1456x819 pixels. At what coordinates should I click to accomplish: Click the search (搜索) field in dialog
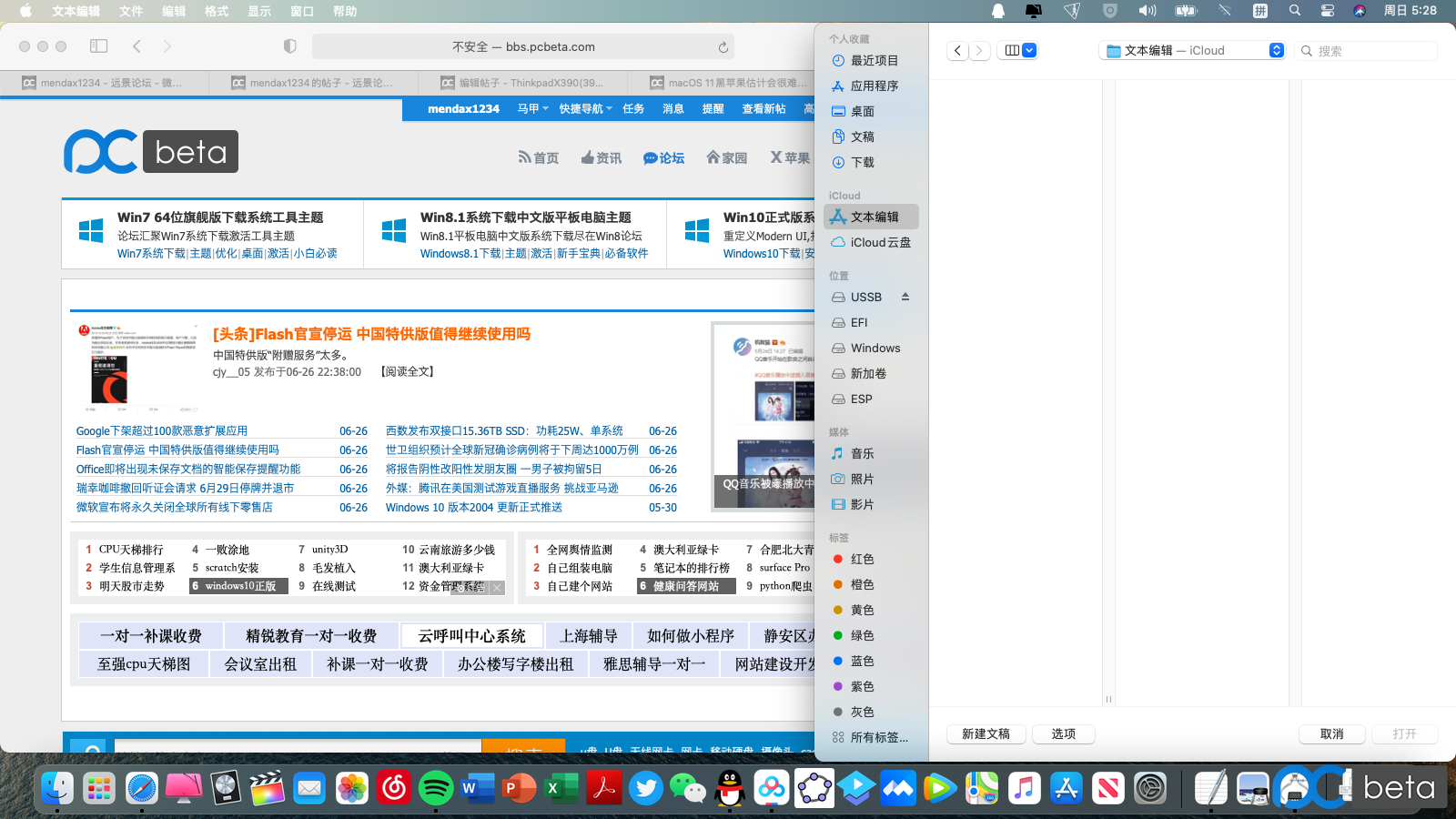coord(1367,51)
